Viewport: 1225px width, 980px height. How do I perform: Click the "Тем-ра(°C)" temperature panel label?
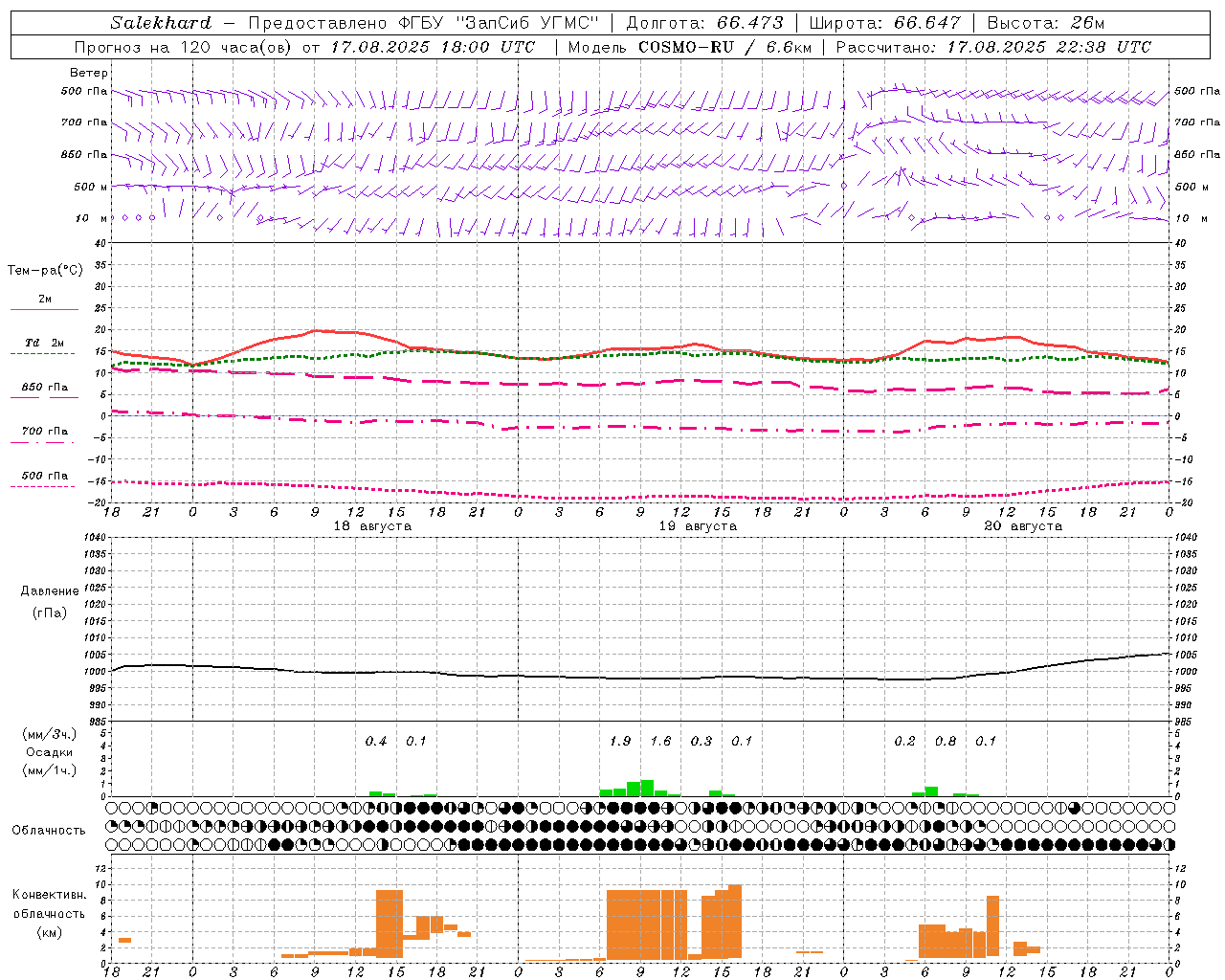pos(45,271)
